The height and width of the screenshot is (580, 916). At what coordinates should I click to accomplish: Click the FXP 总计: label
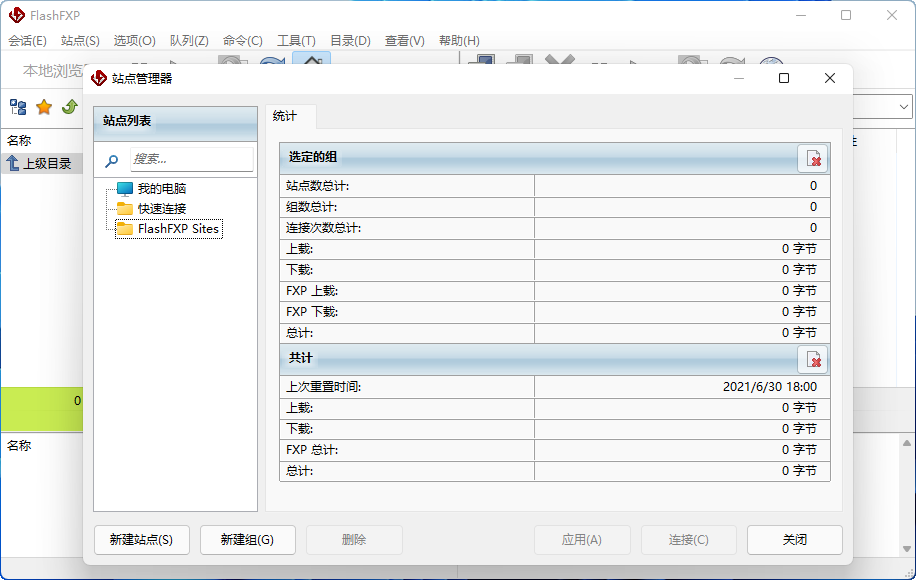pos(312,450)
